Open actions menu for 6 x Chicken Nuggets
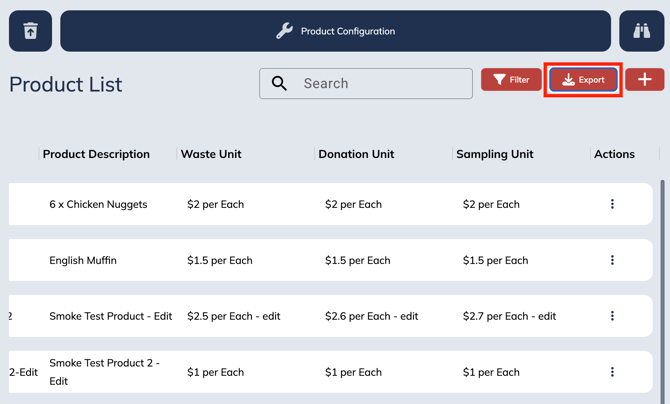Viewport: 670px width, 404px height. coord(612,204)
